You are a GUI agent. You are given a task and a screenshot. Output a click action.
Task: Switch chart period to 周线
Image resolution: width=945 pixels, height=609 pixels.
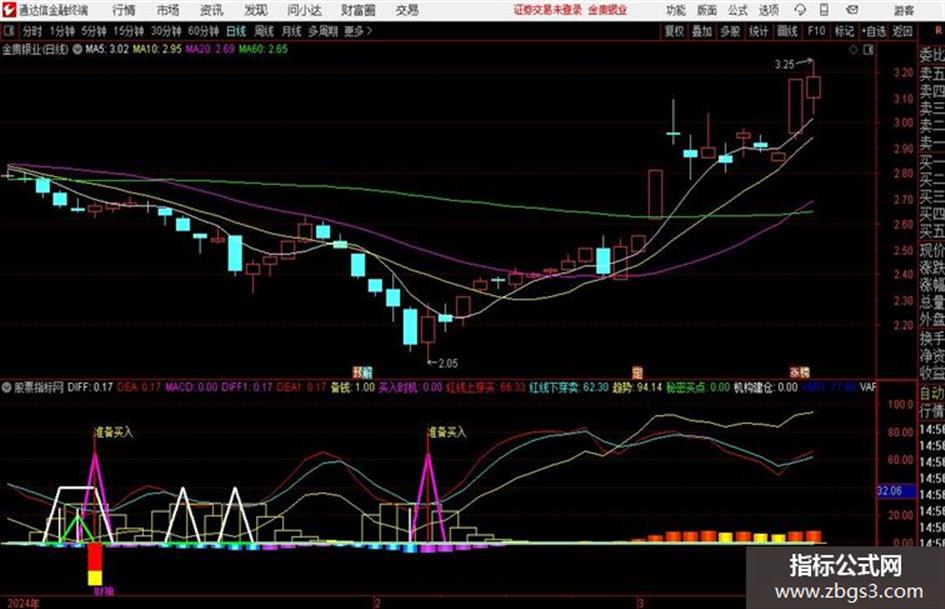[263, 31]
